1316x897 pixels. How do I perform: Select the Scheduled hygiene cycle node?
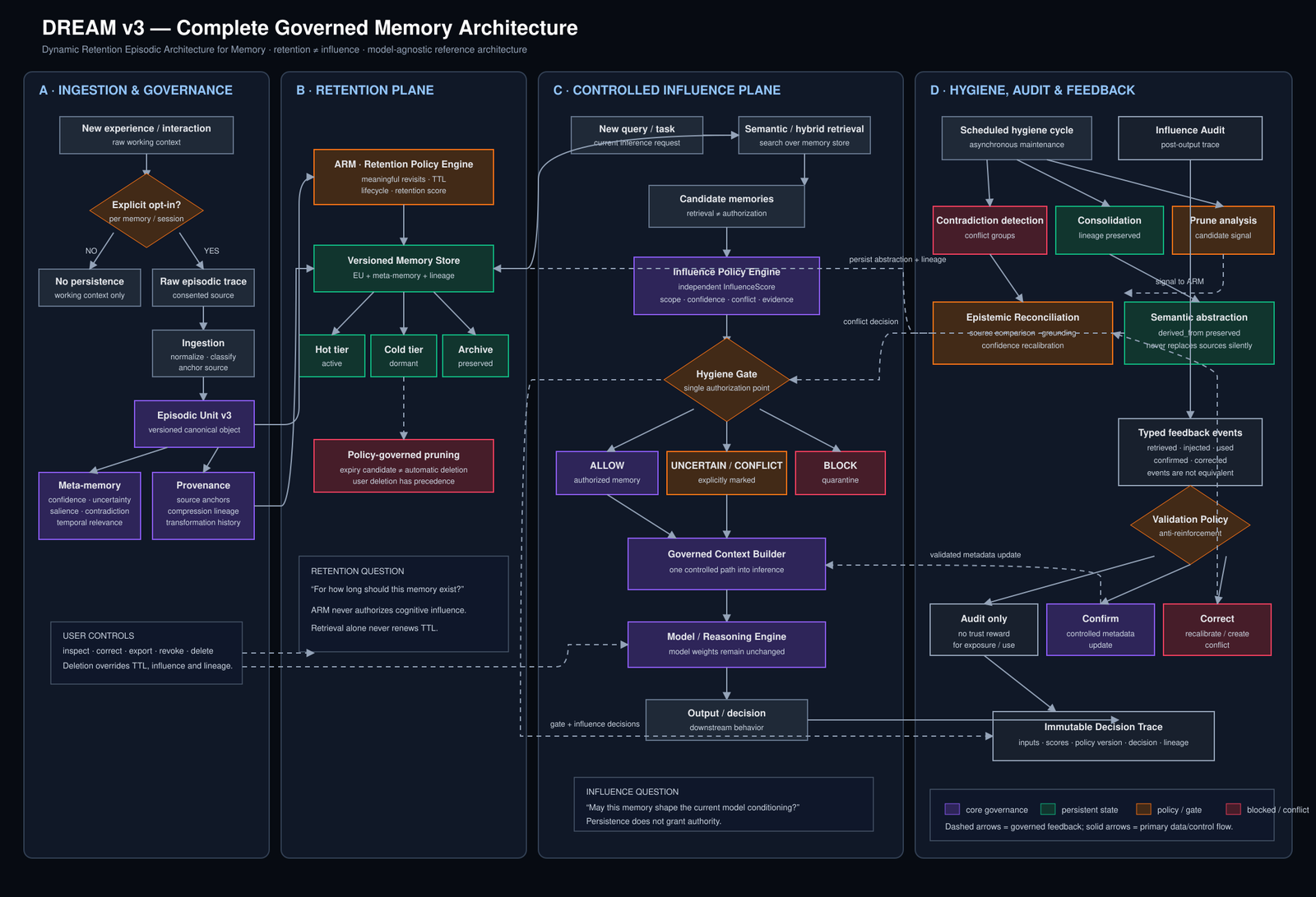pyautogui.click(x=1017, y=138)
